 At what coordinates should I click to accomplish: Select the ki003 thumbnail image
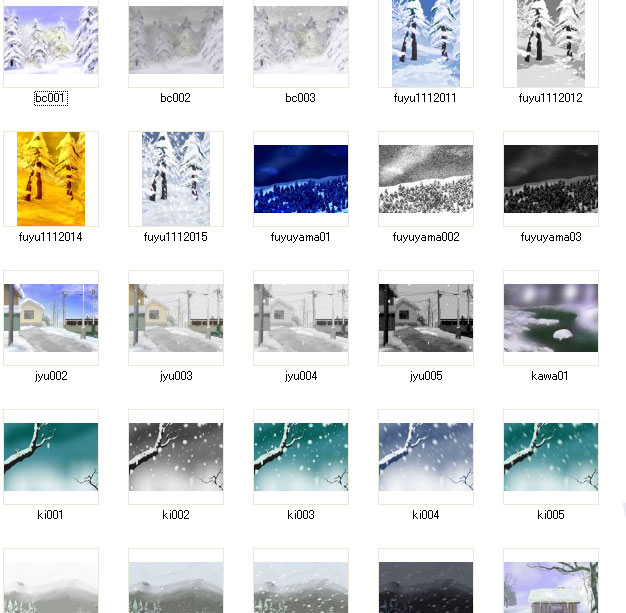[301, 457]
